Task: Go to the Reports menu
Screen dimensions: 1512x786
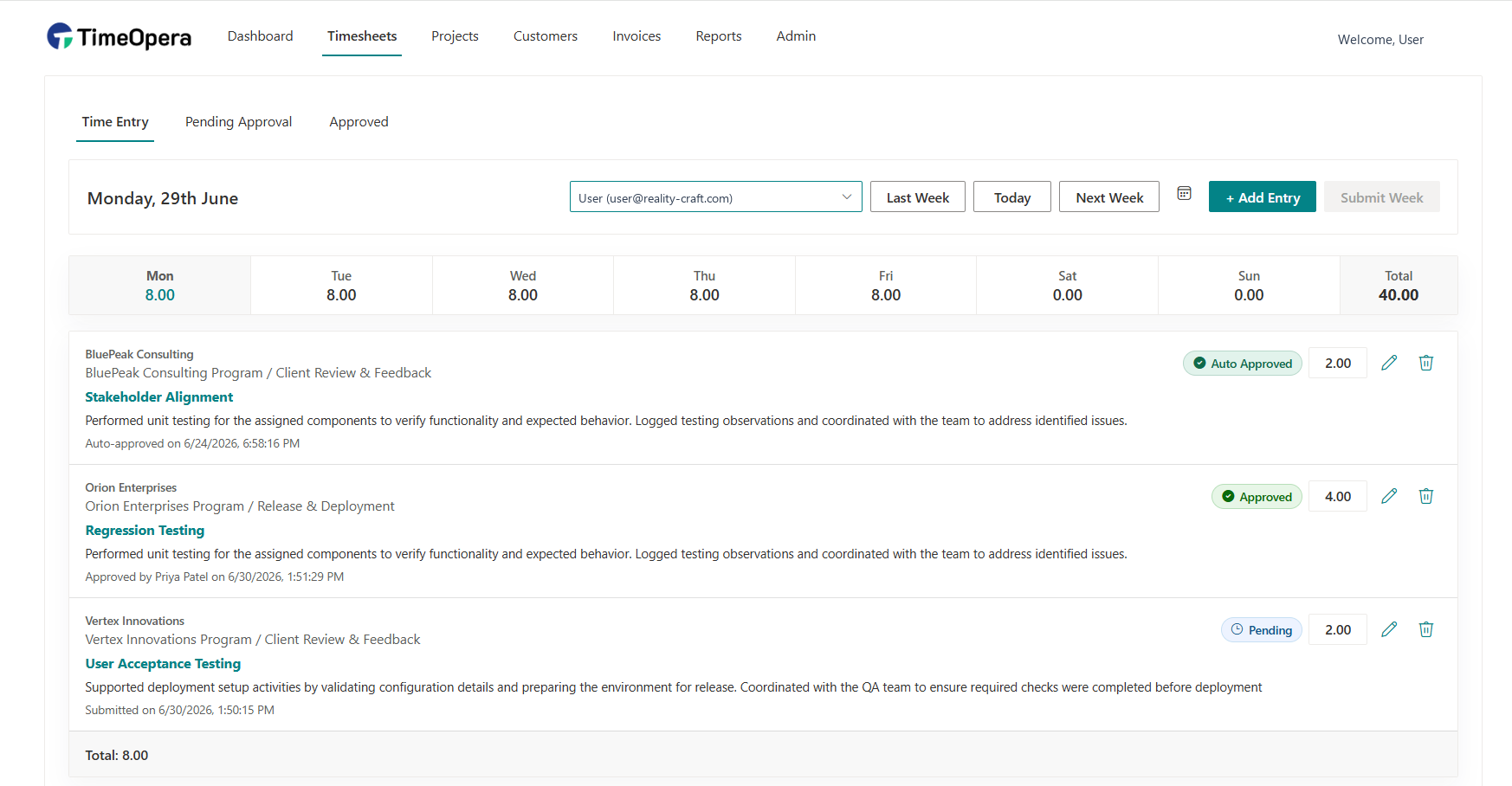Action: click(x=718, y=36)
